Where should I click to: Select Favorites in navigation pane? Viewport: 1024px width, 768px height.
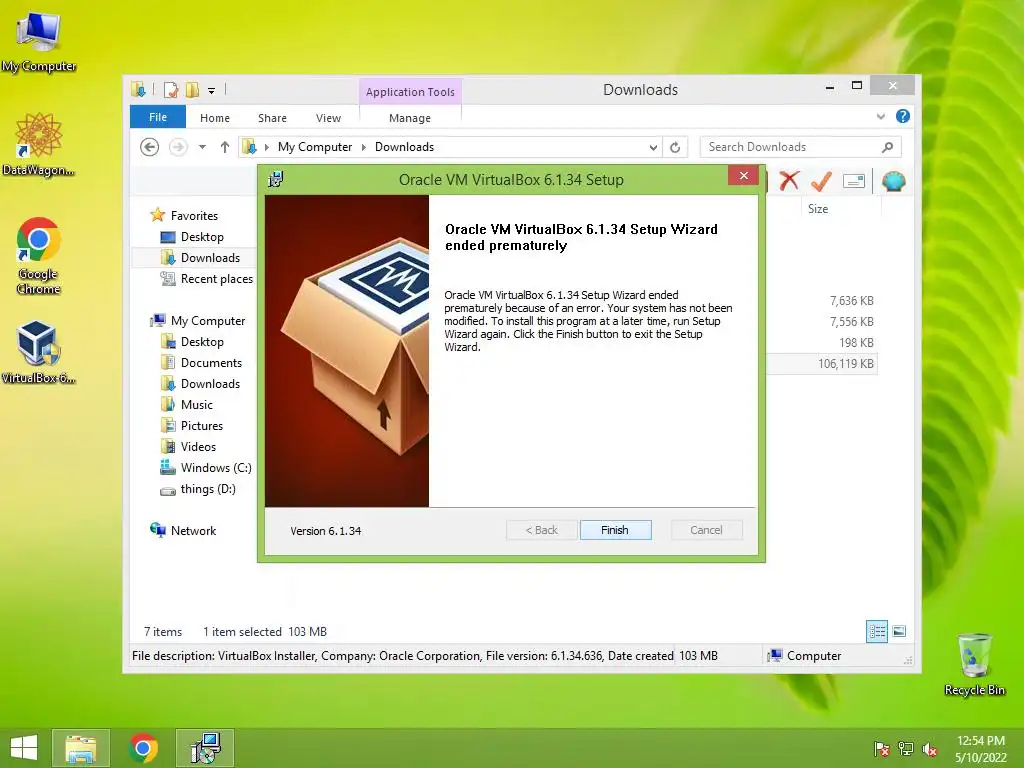(x=194, y=216)
